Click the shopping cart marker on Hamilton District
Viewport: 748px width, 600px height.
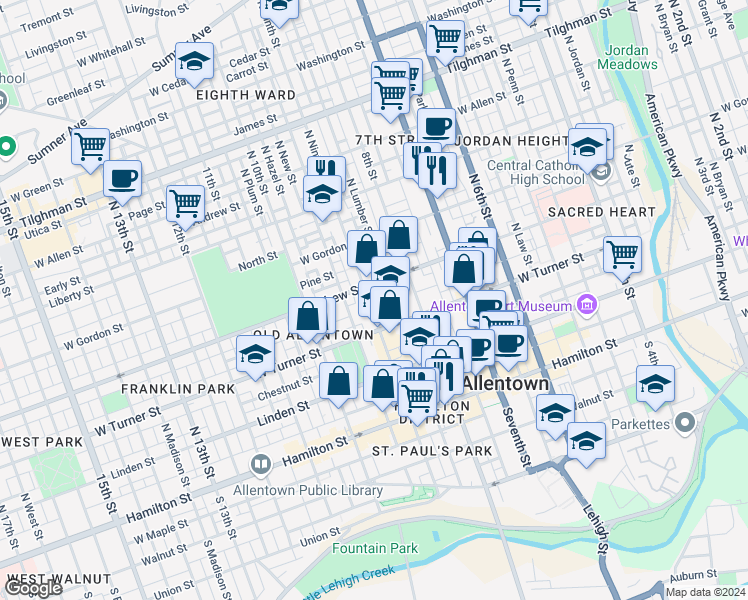417,399
